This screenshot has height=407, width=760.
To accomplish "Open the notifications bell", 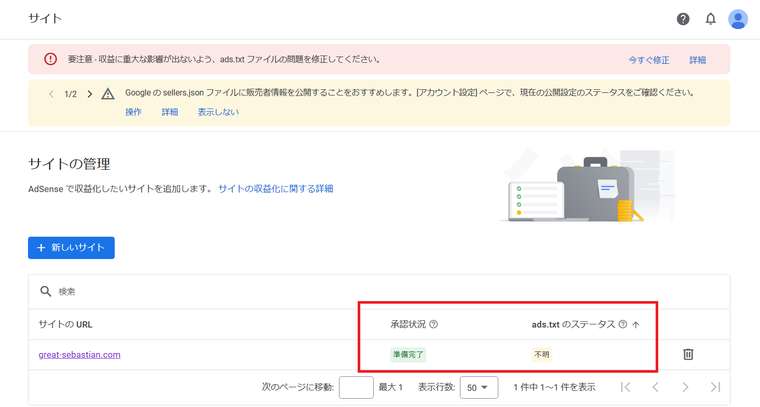I will point(711,19).
